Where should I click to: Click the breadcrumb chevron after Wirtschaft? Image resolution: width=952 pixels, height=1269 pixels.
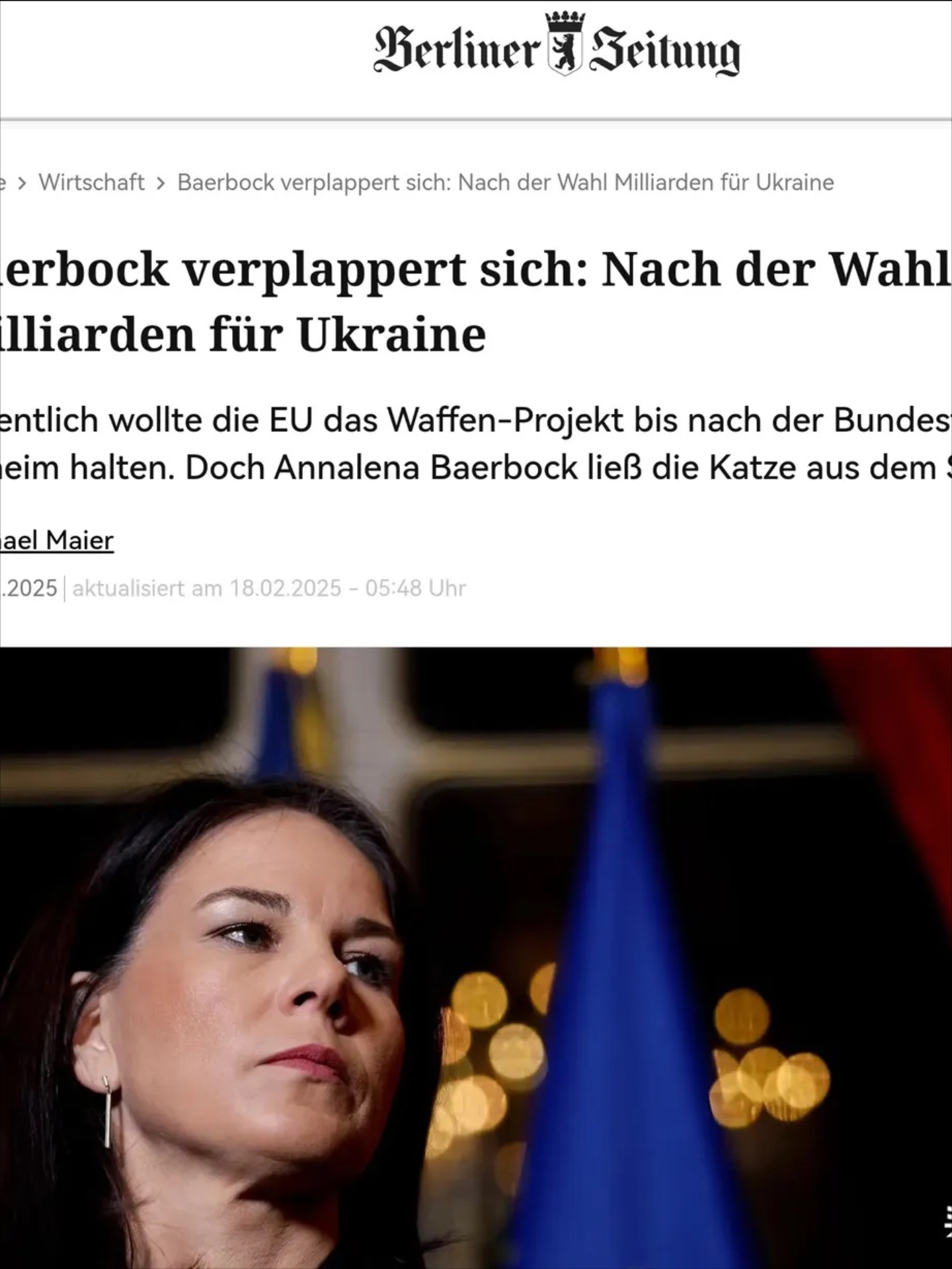161,183
